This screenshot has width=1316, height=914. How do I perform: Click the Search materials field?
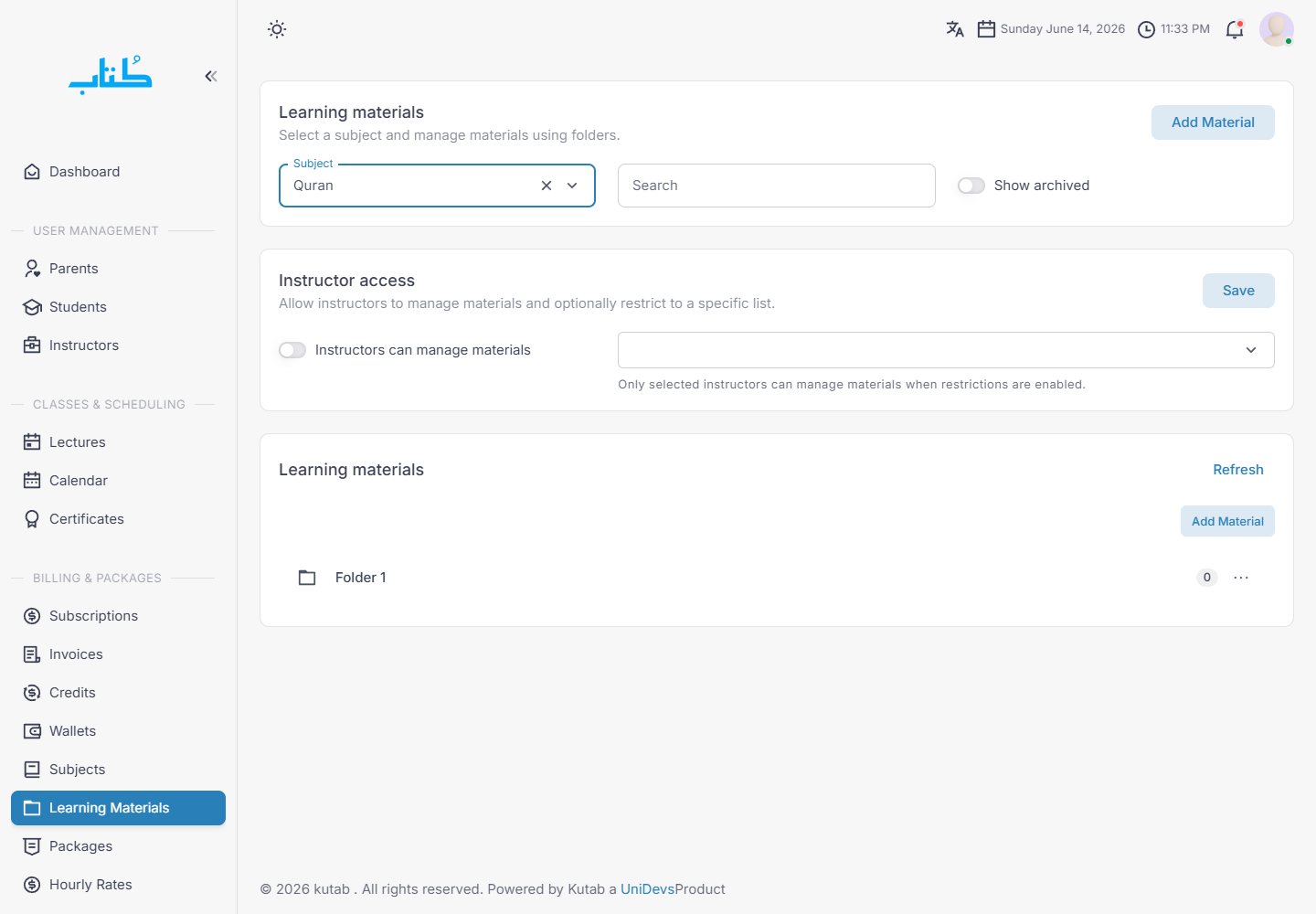pos(777,186)
